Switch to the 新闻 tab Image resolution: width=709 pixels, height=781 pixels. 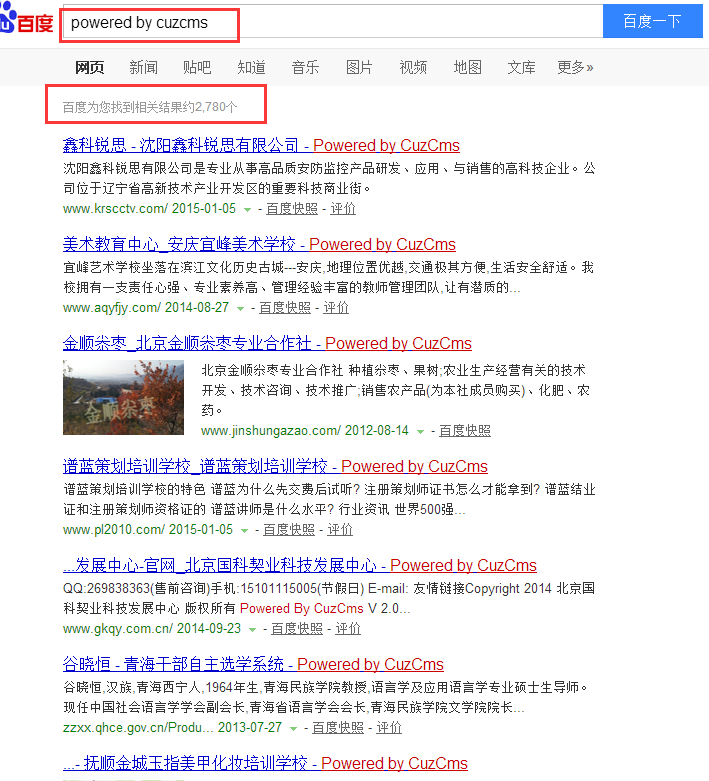pos(143,67)
